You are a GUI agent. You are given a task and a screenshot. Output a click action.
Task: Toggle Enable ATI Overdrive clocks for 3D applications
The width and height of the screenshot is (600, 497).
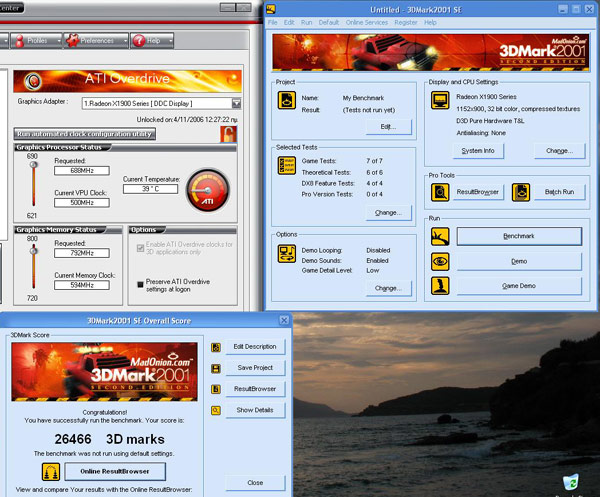(x=140, y=248)
